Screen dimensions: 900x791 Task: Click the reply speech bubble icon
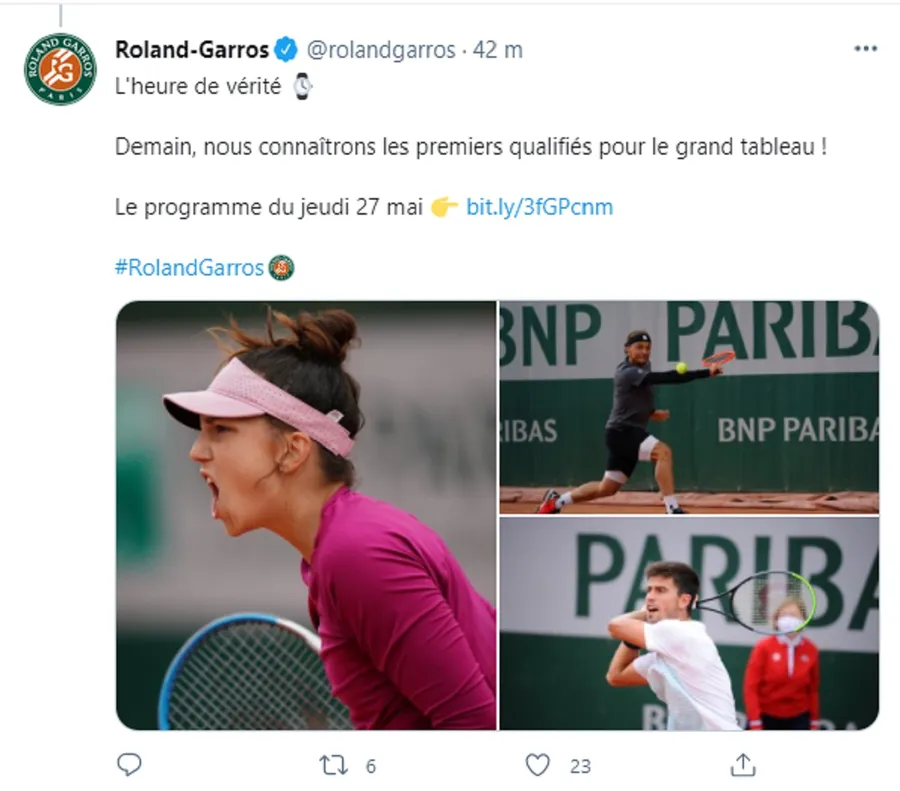point(129,765)
